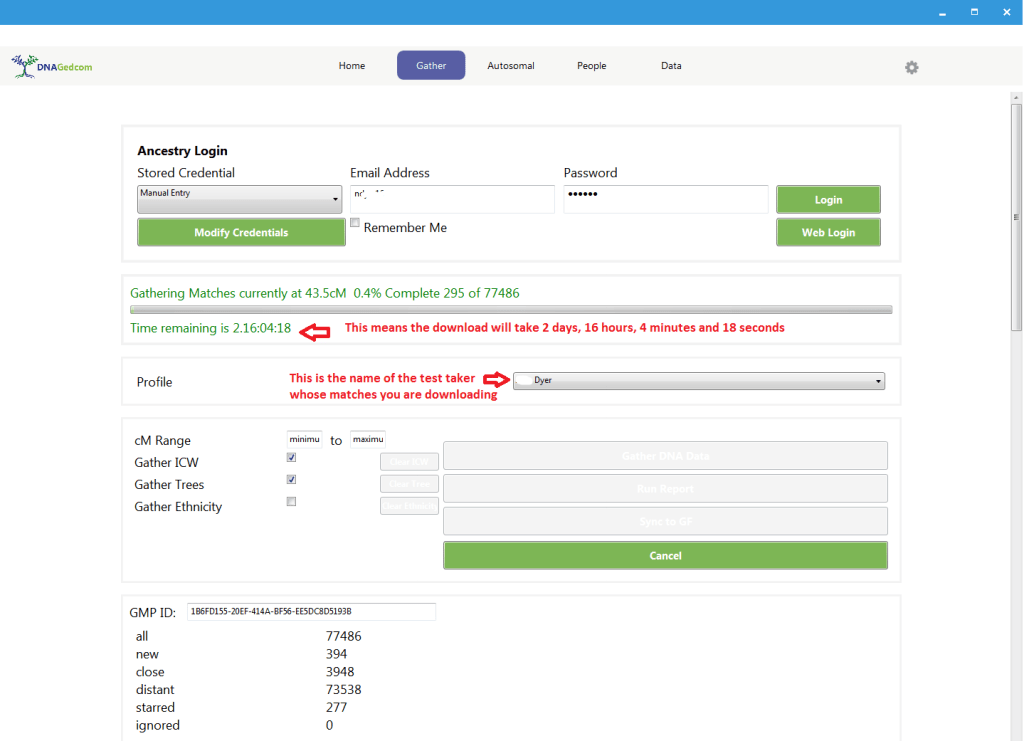The width and height of the screenshot is (1024, 741).
Task: Click the cM Range maximum field
Action: [368, 439]
